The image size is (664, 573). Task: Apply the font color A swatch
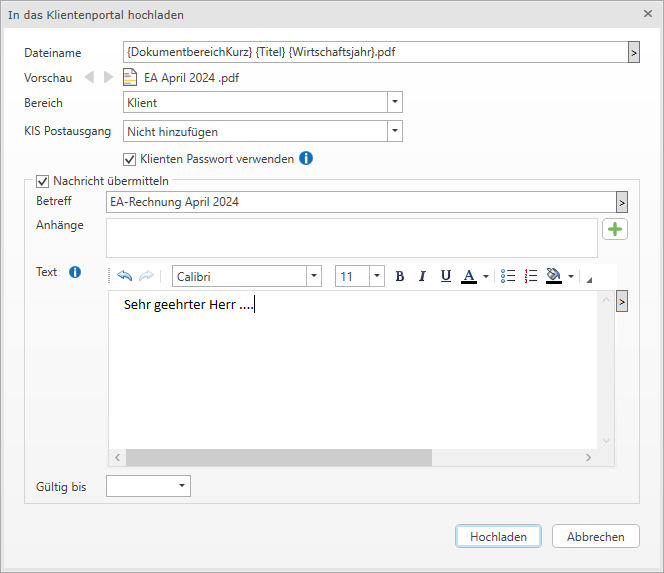click(468, 276)
